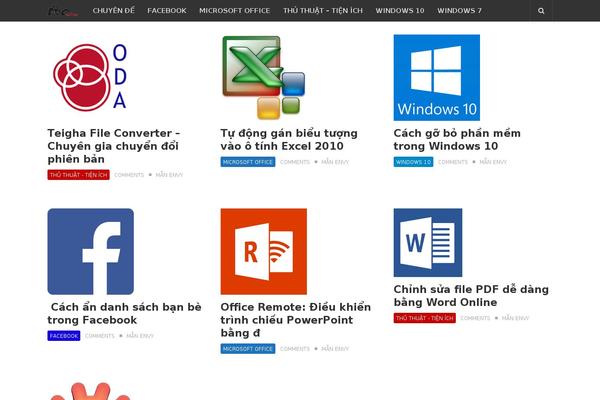Click red THỦ THUẬT tag under Teigha article

[78, 175]
